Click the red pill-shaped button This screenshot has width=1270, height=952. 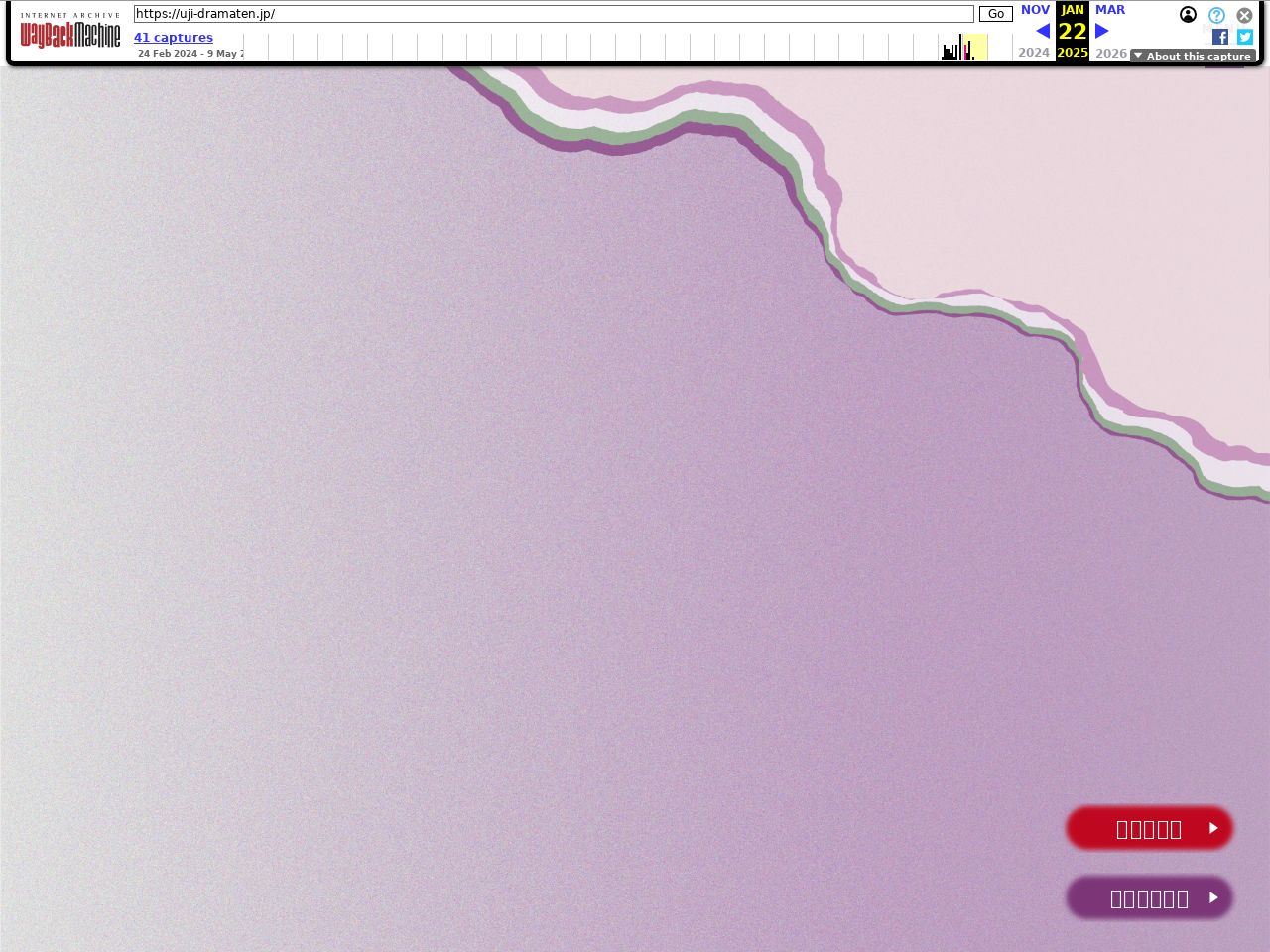[1149, 828]
